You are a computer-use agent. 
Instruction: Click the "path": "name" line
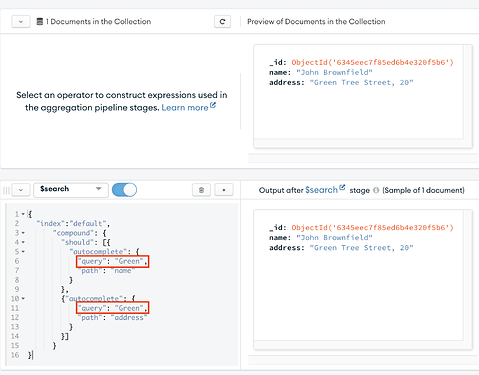coord(106,271)
